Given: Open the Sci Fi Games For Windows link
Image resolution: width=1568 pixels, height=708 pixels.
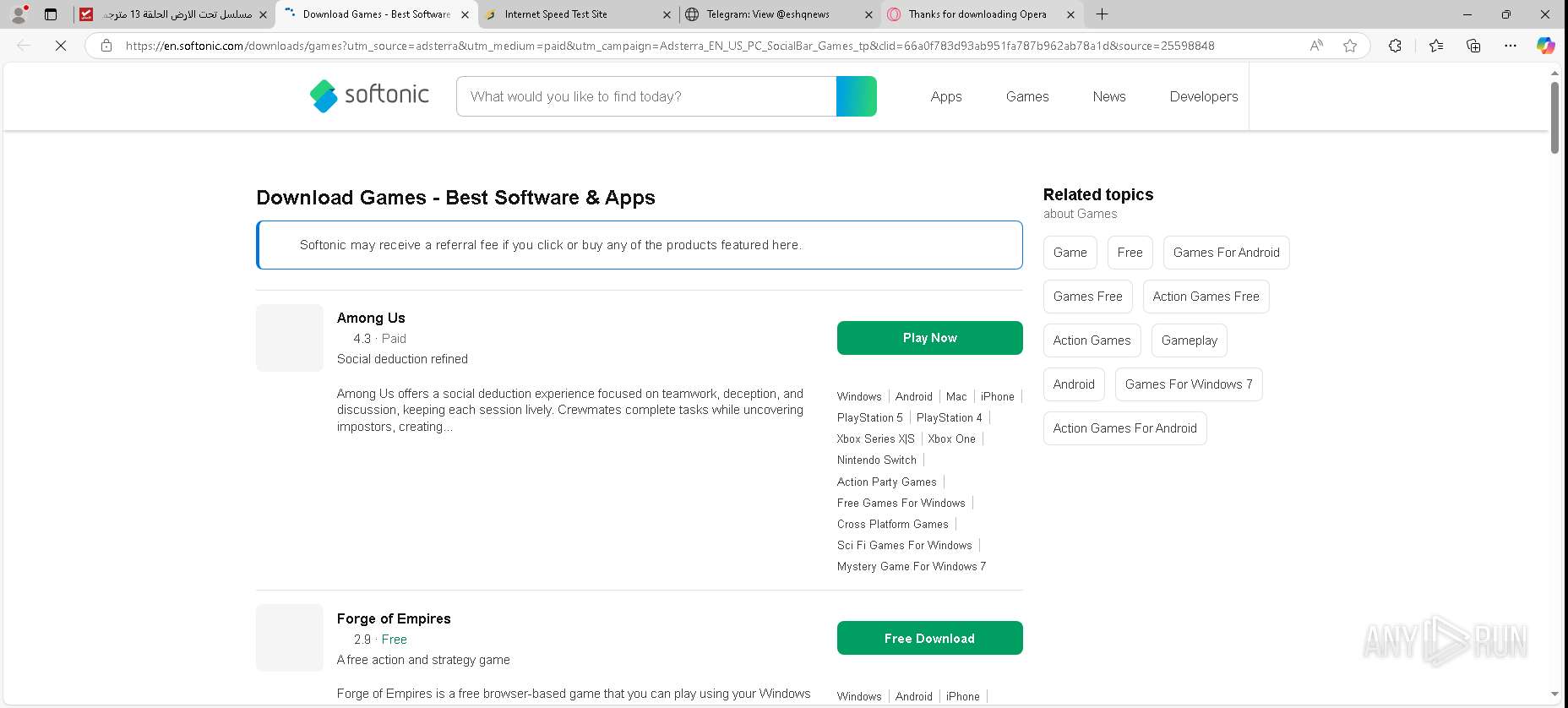Looking at the screenshot, I should pos(905,545).
